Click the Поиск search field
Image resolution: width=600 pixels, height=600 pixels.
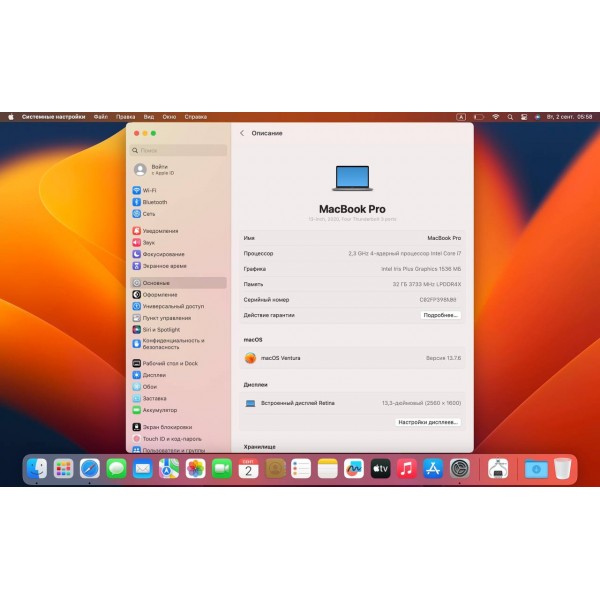pyautogui.click(x=178, y=150)
